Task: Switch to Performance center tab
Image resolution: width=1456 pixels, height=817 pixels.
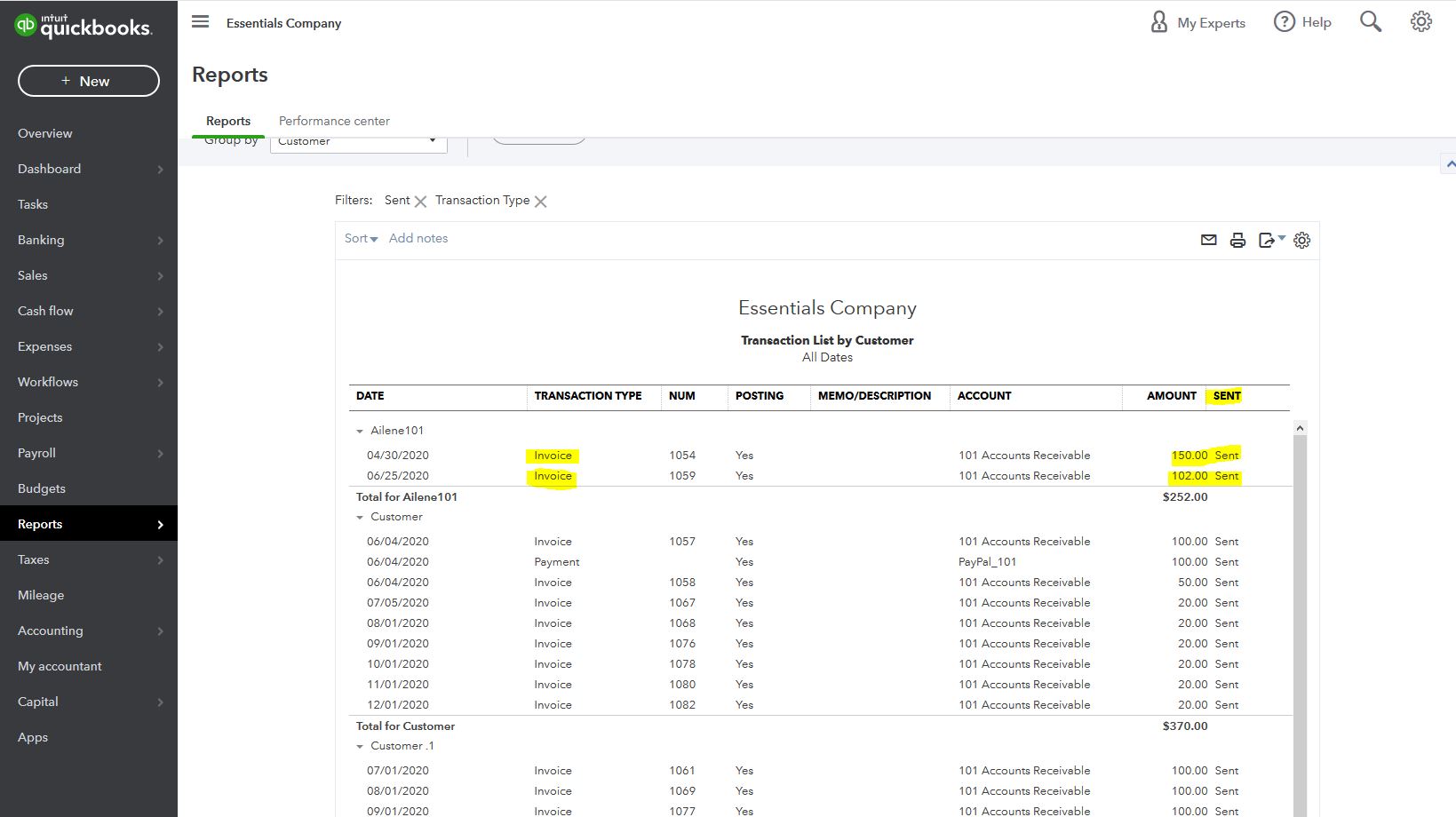Action: point(334,121)
